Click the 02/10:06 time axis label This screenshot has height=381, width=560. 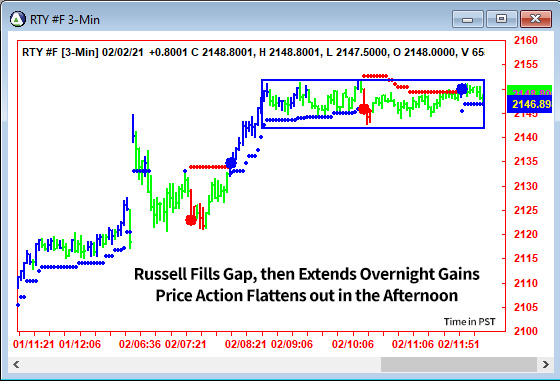pos(353,344)
